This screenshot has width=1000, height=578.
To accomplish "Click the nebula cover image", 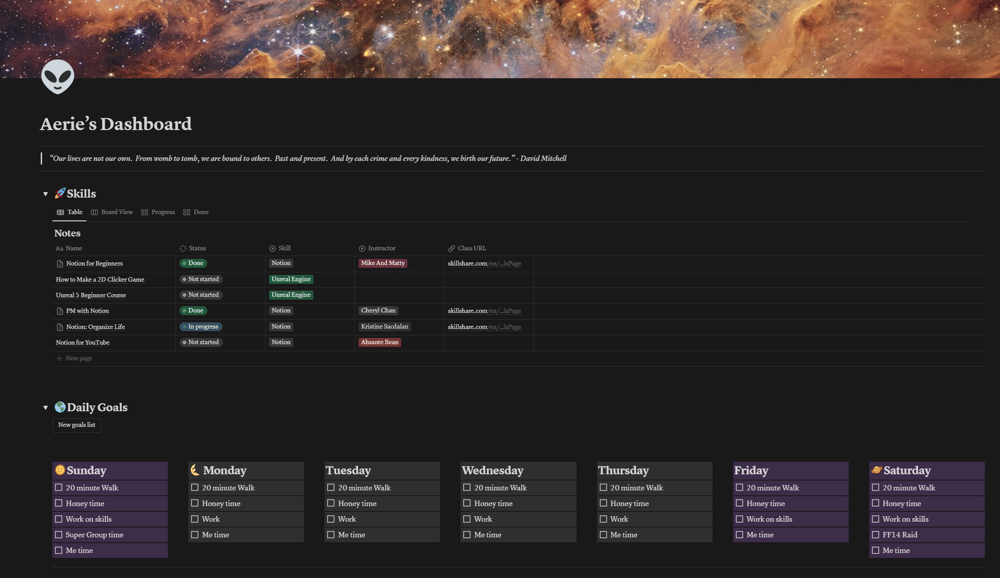I will (500, 38).
